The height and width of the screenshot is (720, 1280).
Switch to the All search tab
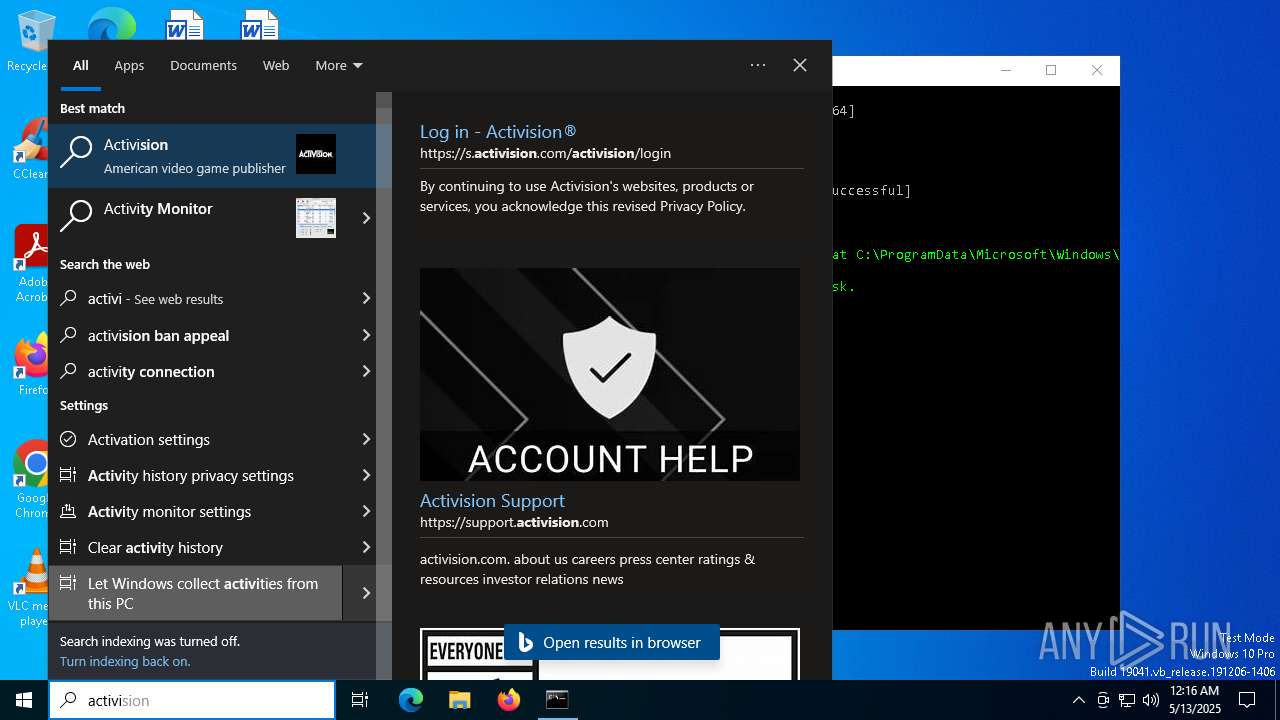pos(81,65)
